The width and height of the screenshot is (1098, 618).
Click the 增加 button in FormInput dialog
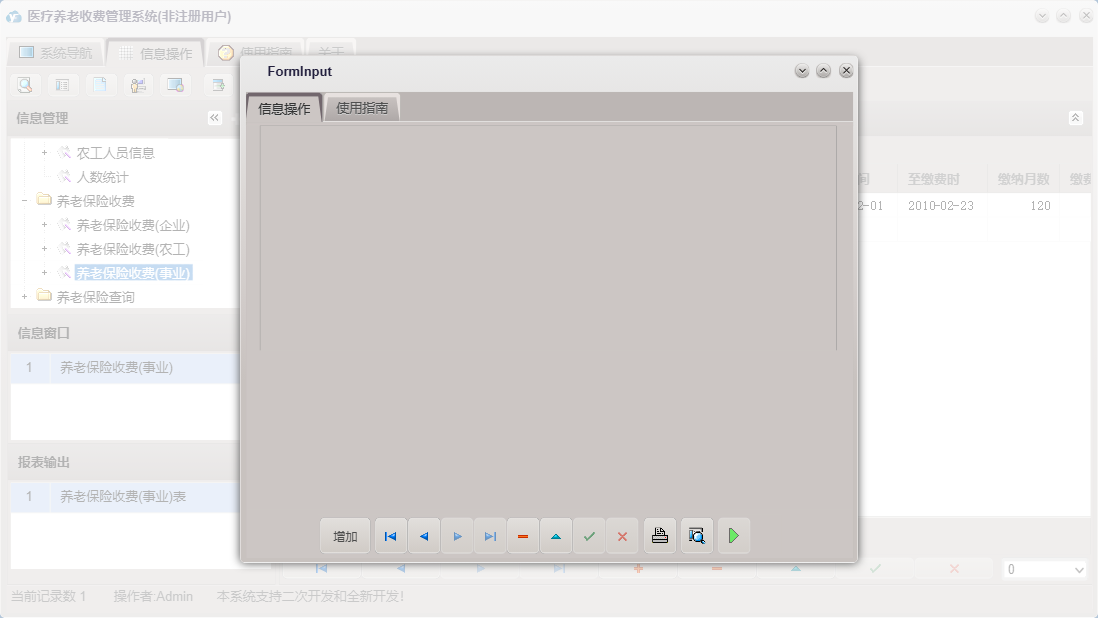tap(345, 536)
